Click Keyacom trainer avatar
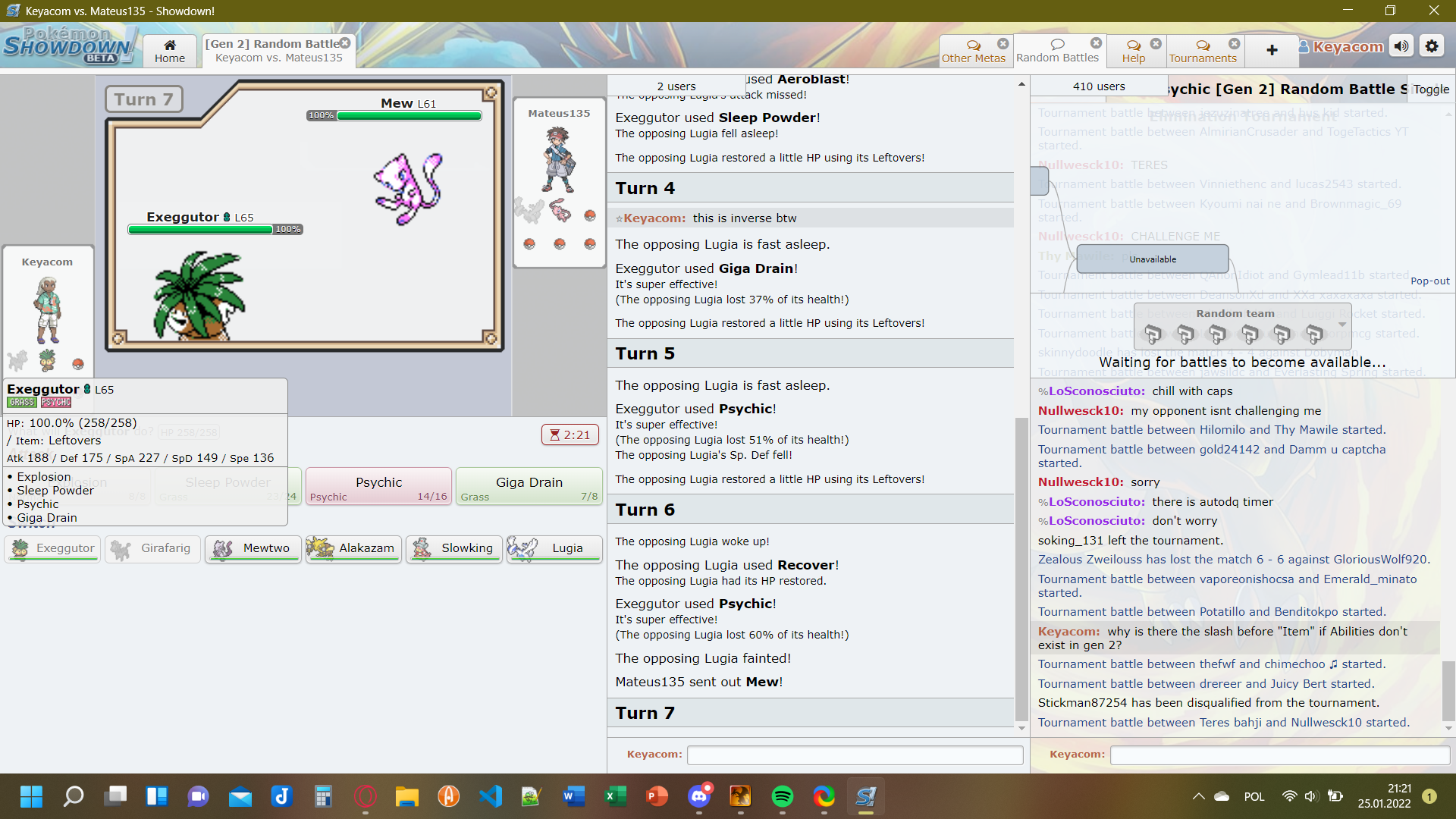The height and width of the screenshot is (819, 1456). 47,310
